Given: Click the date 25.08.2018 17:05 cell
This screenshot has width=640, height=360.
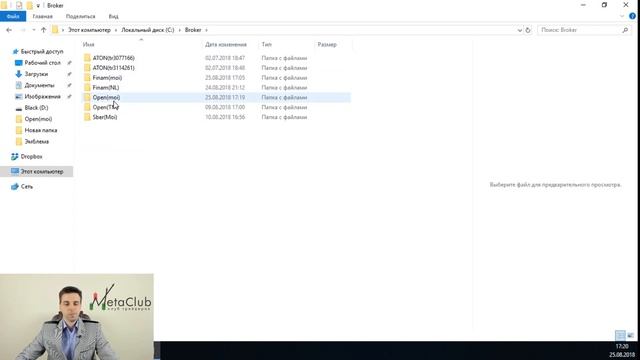Looking at the screenshot, I should tap(225, 78).
